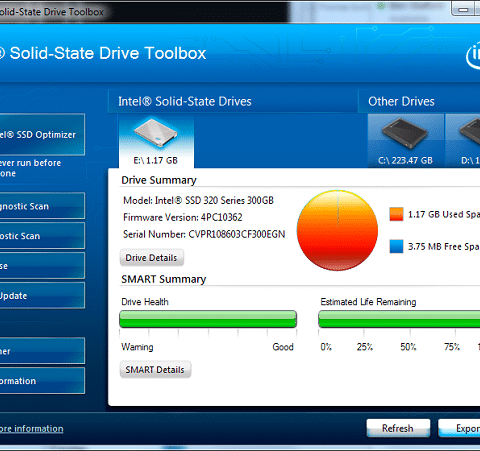Viewport: 480px width, 451px height.
Task: Click the Drive Health progress bar
Action: 208,319
